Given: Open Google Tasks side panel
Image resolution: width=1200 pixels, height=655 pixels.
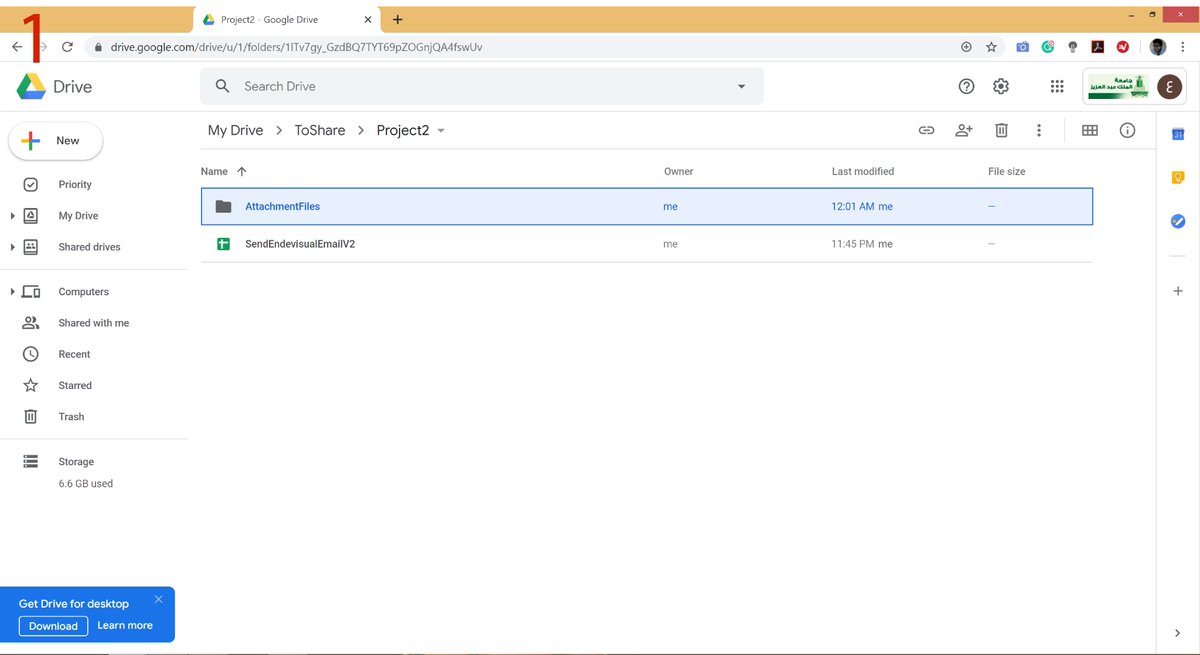Looking at the screenshot, I should click(1178, 222).
